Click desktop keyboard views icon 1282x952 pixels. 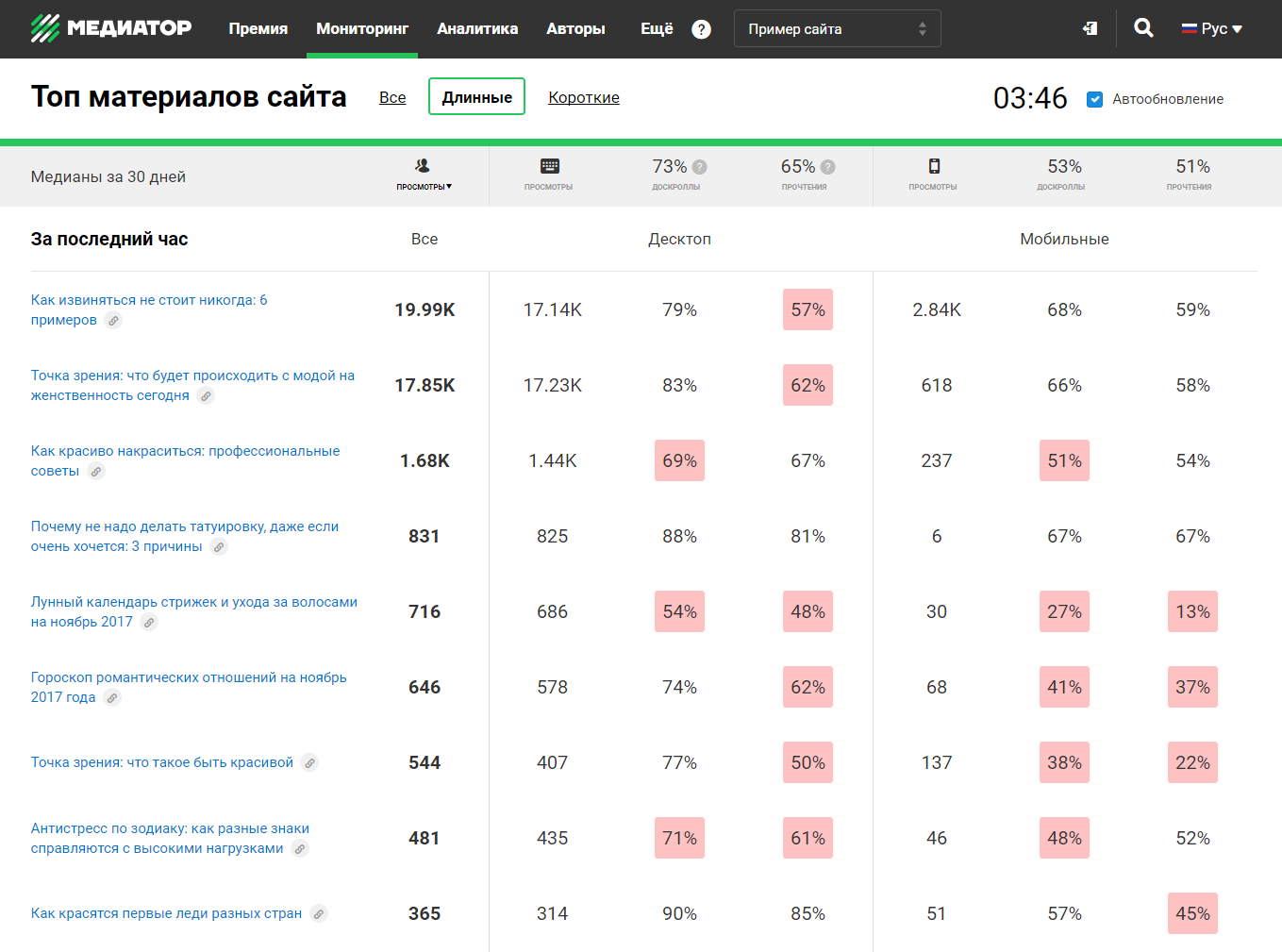(549, 167)
